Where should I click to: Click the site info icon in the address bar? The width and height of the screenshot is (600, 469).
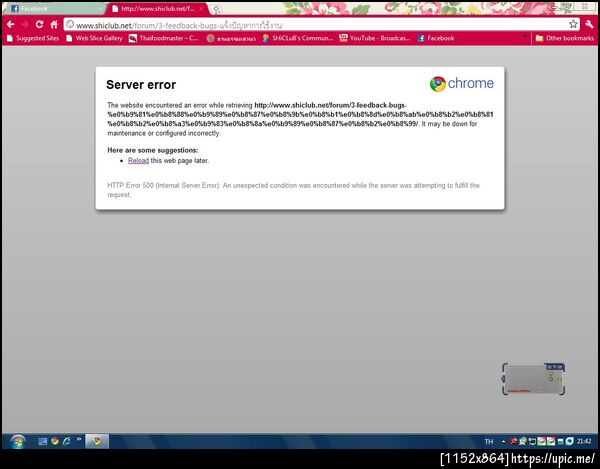click(70, 24)
